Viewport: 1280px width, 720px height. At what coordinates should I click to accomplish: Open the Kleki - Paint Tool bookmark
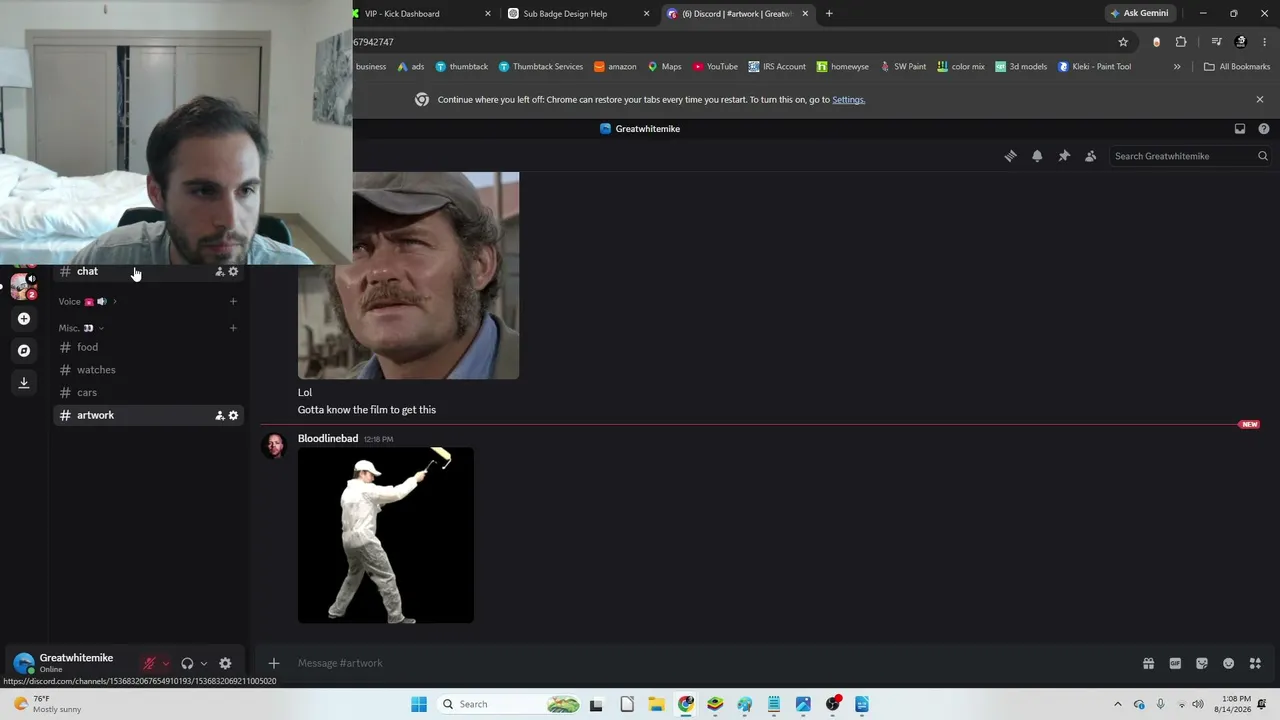click(x=1095, y=67)
